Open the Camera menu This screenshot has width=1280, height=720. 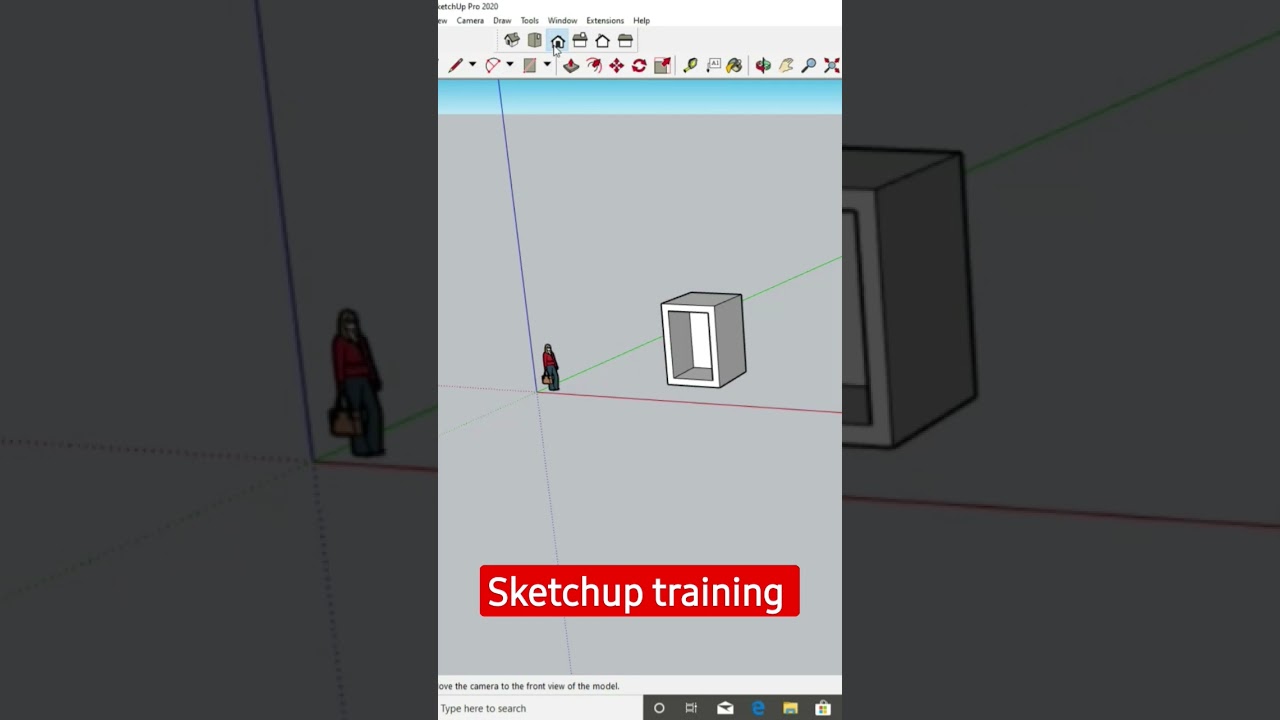[x=470, y=20]
